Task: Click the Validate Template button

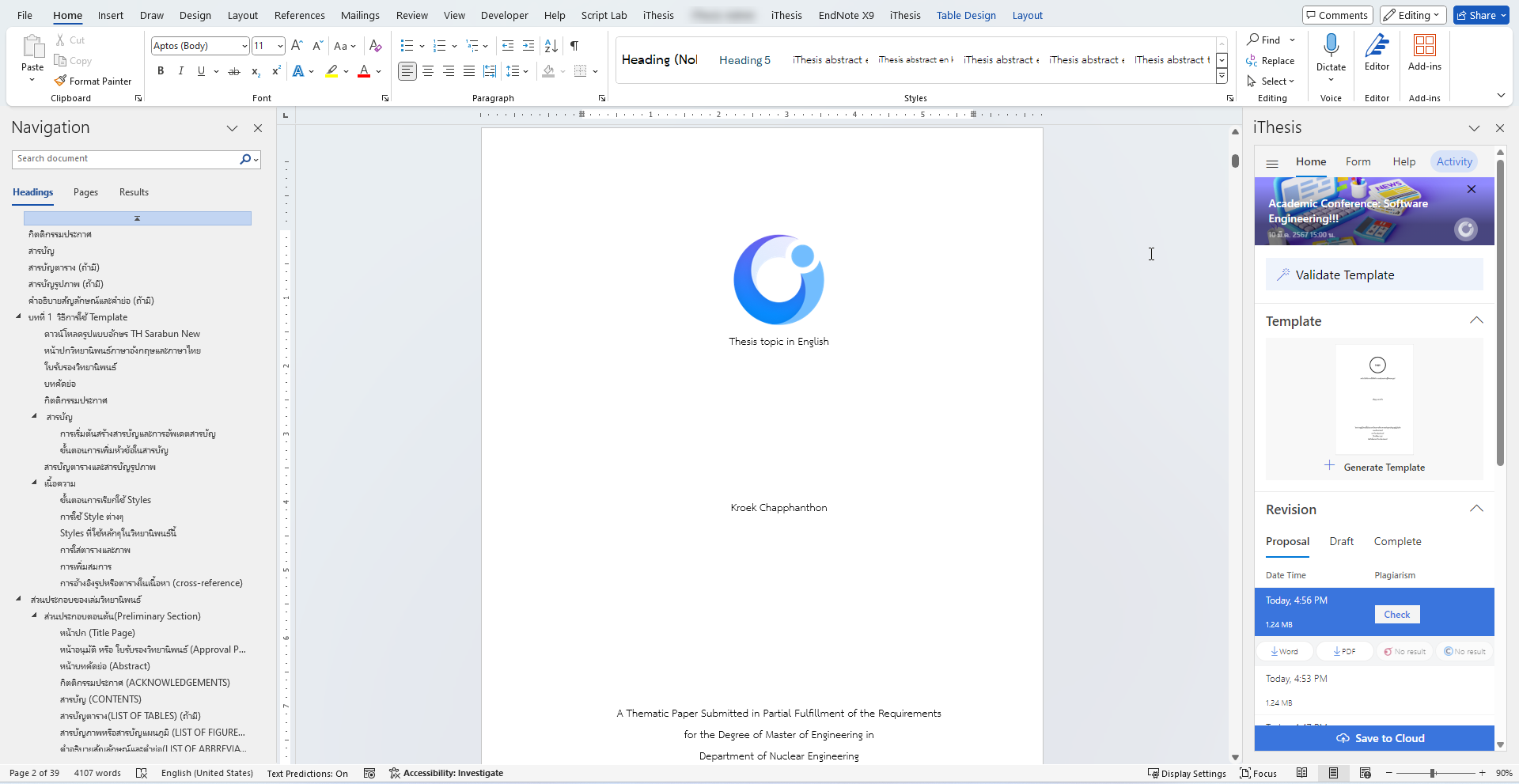Action: (1374, 275)
